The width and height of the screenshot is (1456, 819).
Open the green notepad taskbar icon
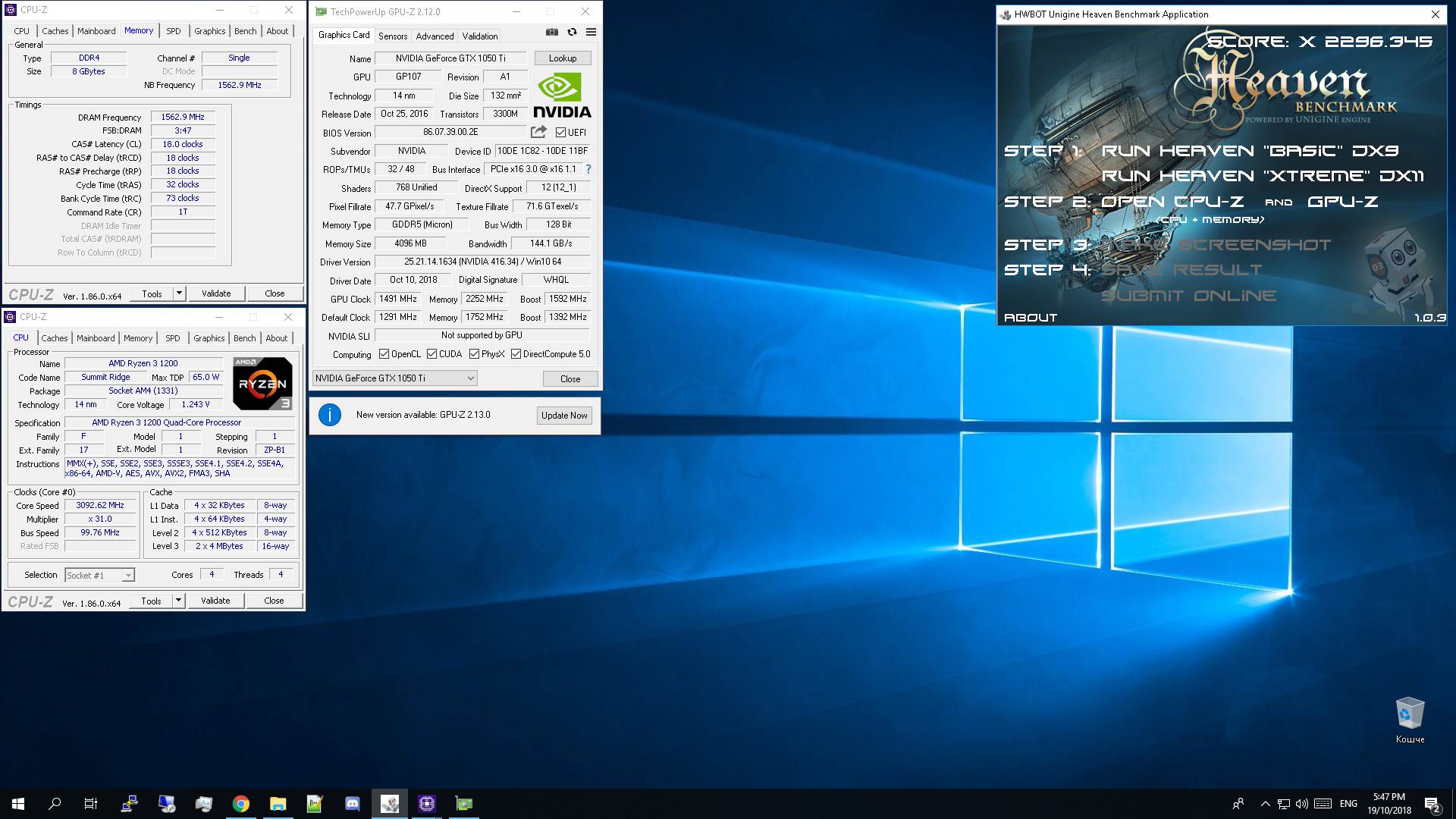tap(315, 804)
